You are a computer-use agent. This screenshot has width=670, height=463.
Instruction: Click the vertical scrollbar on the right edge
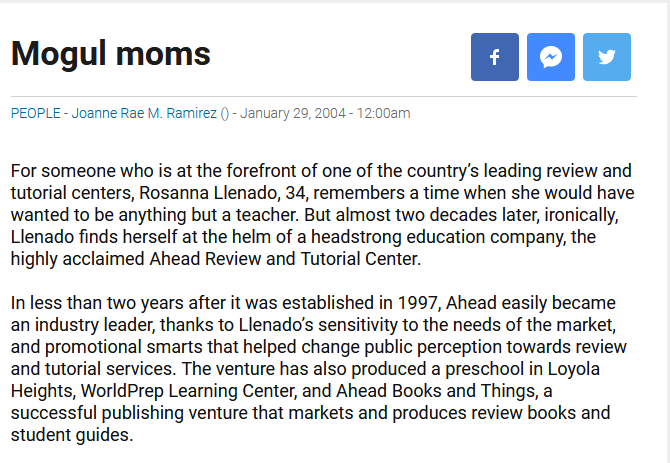[666, 232]
